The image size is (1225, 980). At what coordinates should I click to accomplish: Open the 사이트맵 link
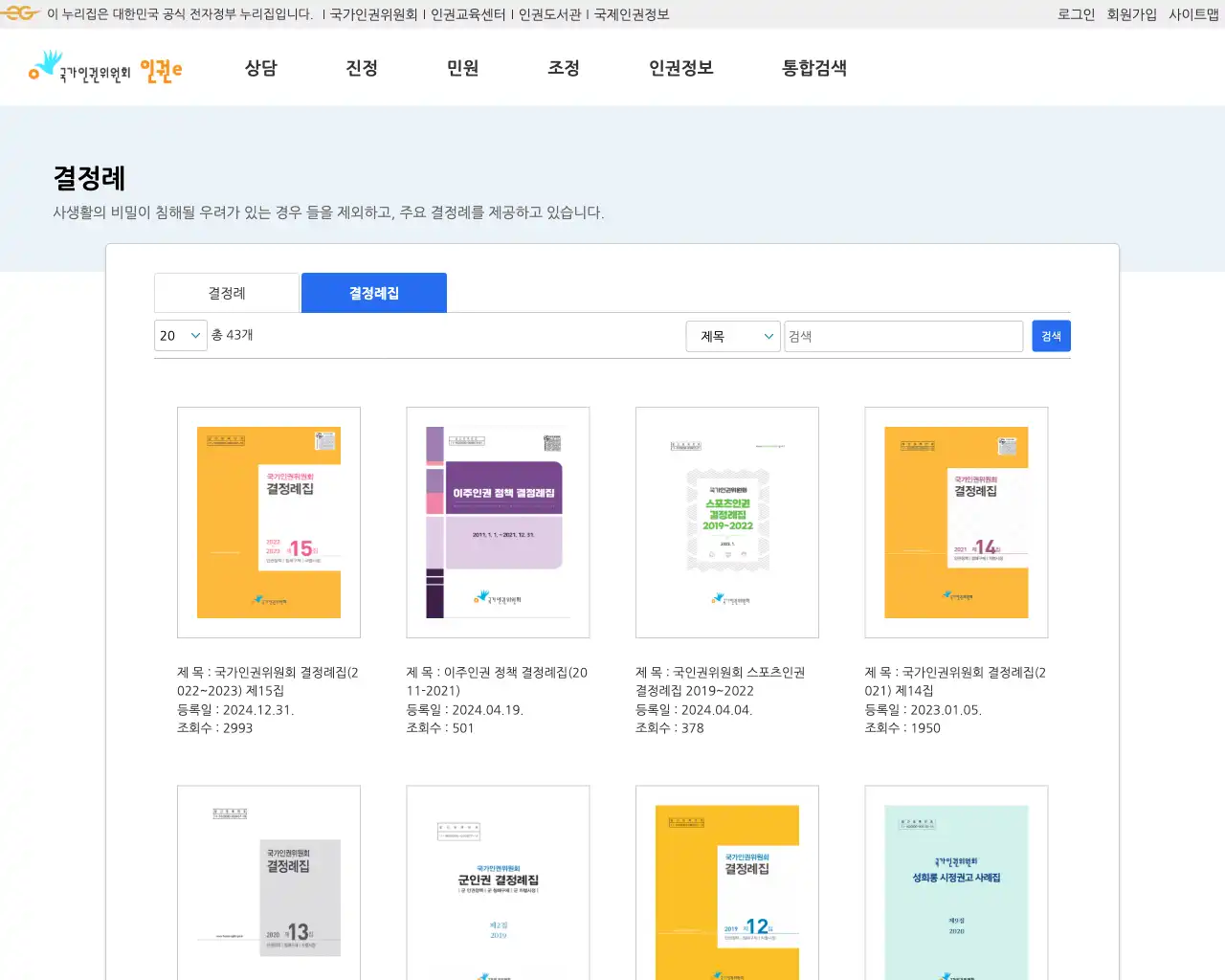(1192, 14)
